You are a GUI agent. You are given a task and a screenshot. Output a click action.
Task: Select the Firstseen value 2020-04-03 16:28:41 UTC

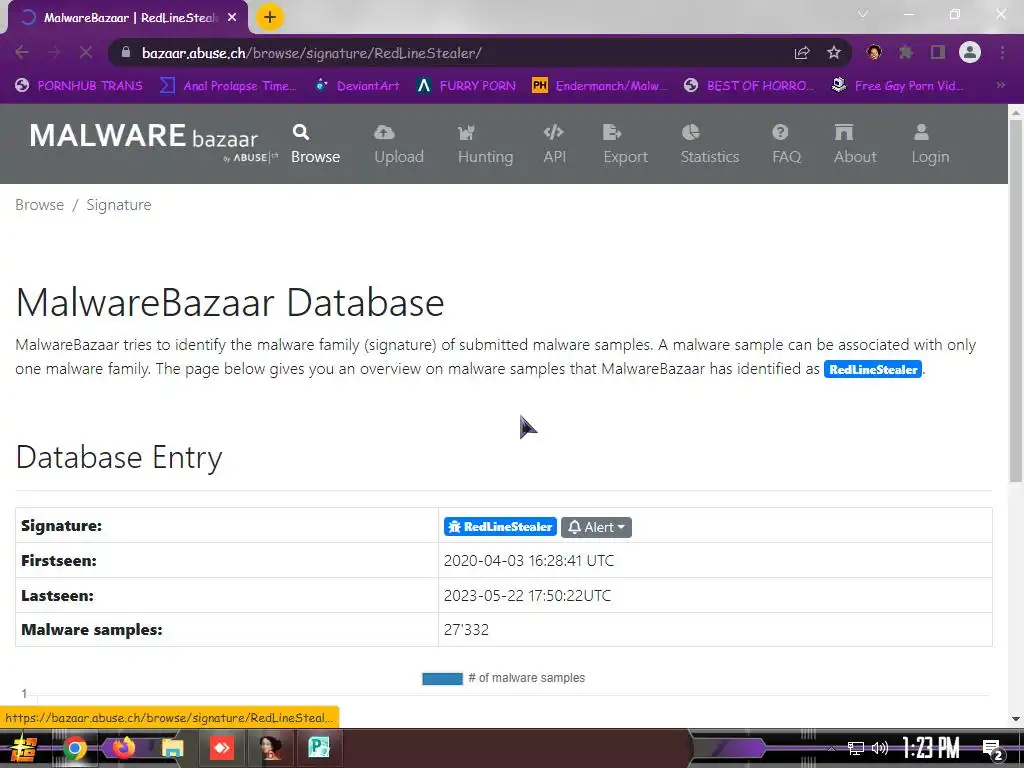coord(529,561)
